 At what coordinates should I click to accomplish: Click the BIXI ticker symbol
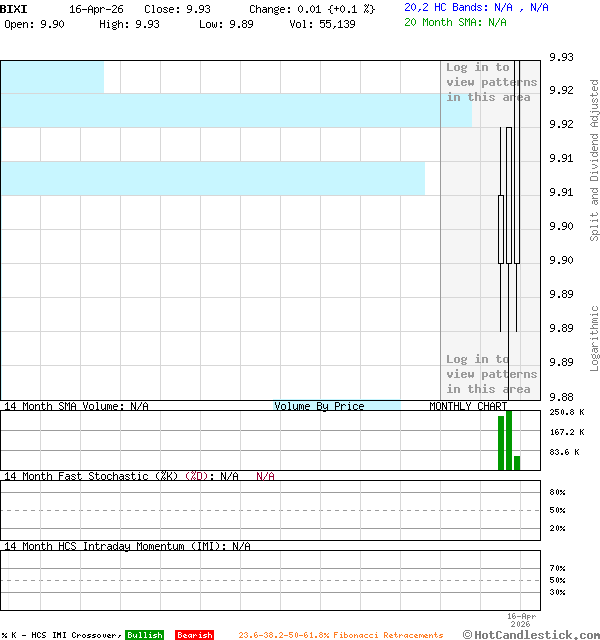click(14, 8)
